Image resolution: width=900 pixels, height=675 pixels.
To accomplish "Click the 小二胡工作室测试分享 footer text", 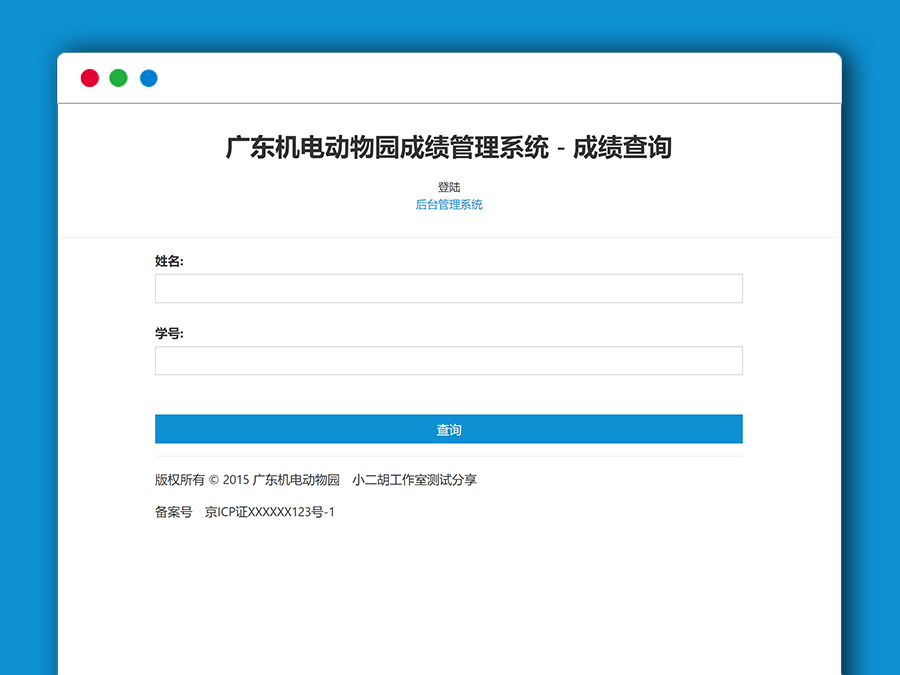I will (x=415, y=480).
